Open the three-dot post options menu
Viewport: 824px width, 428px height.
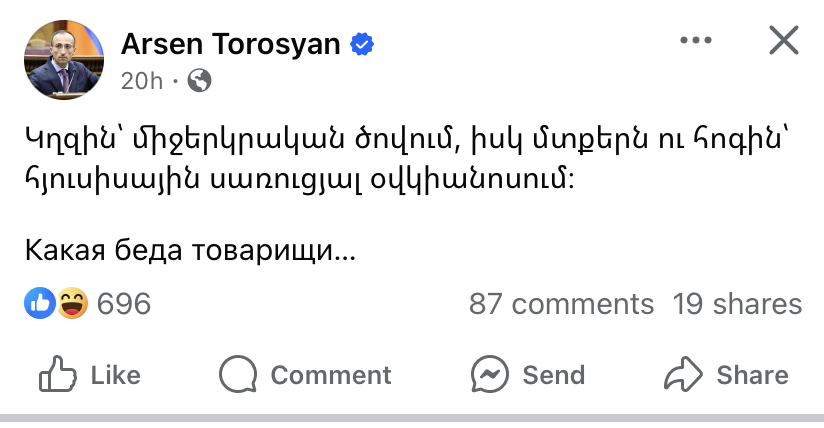696,41
